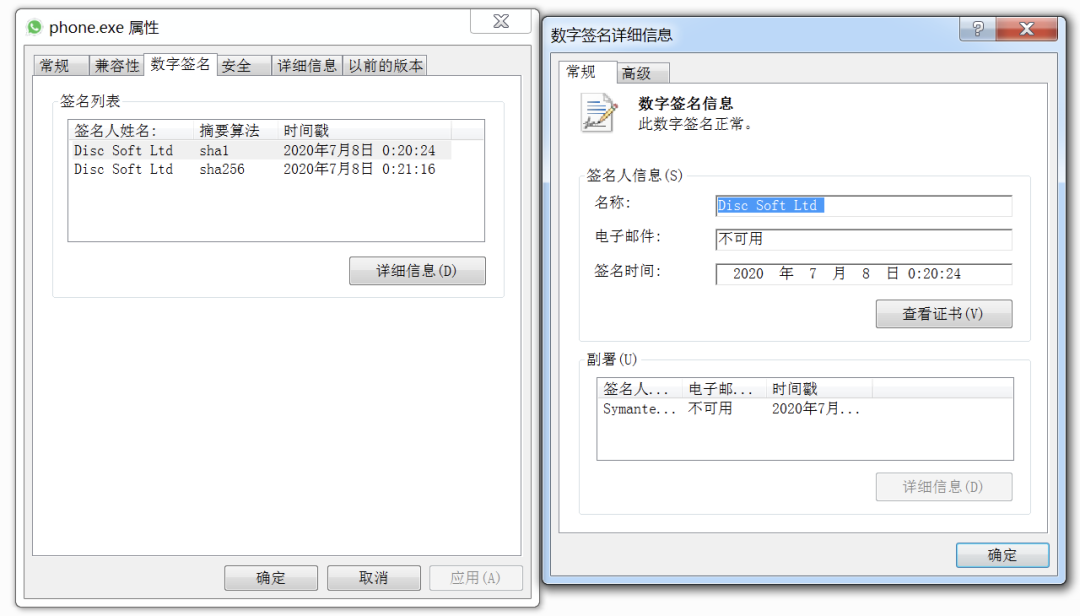The image size is (1080, 616).
Task: Click the 时间戳 column header in countersignatures
Action: pos(820,389)
